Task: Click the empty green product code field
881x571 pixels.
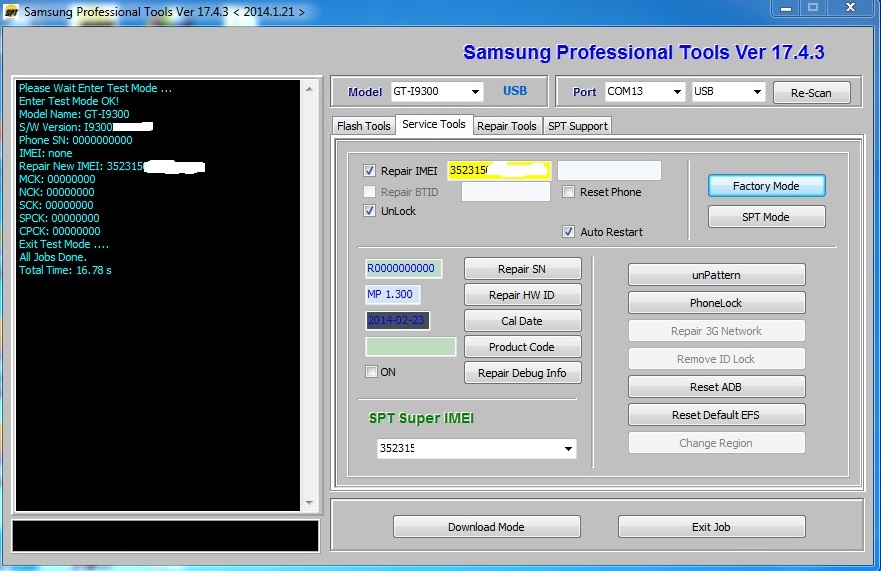Action: click(411, 347)
